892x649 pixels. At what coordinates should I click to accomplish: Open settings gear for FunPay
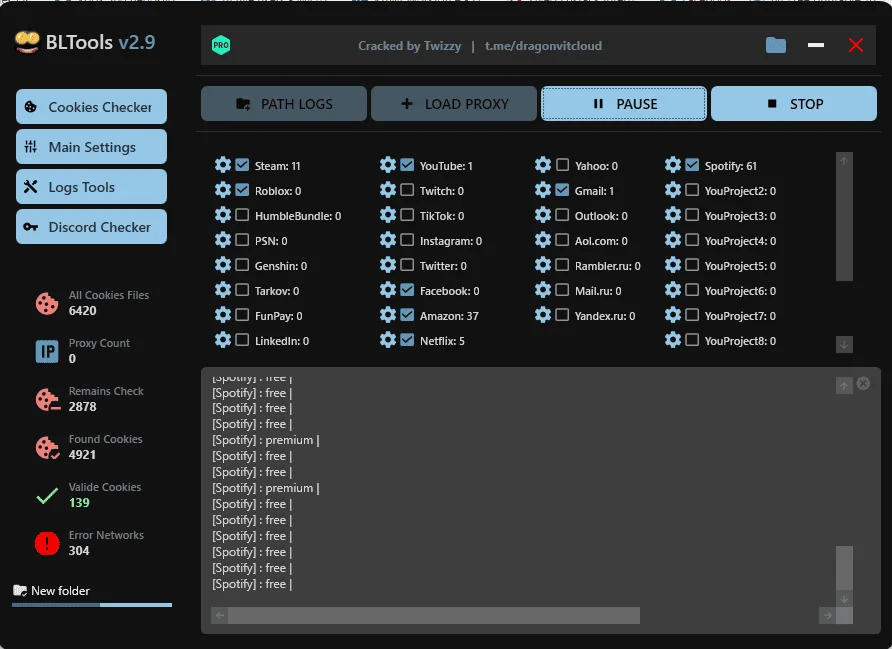coord(223,315)
